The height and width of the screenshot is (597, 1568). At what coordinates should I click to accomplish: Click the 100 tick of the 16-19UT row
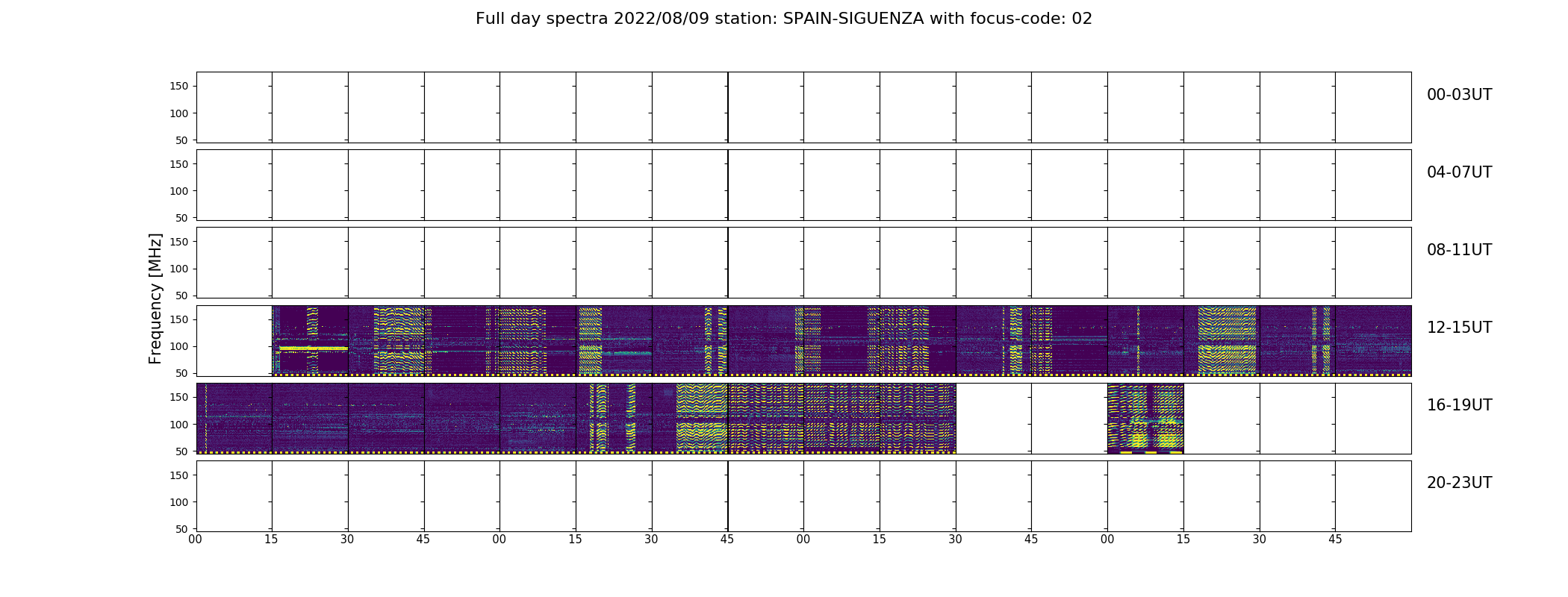click(x=179, y=424)
